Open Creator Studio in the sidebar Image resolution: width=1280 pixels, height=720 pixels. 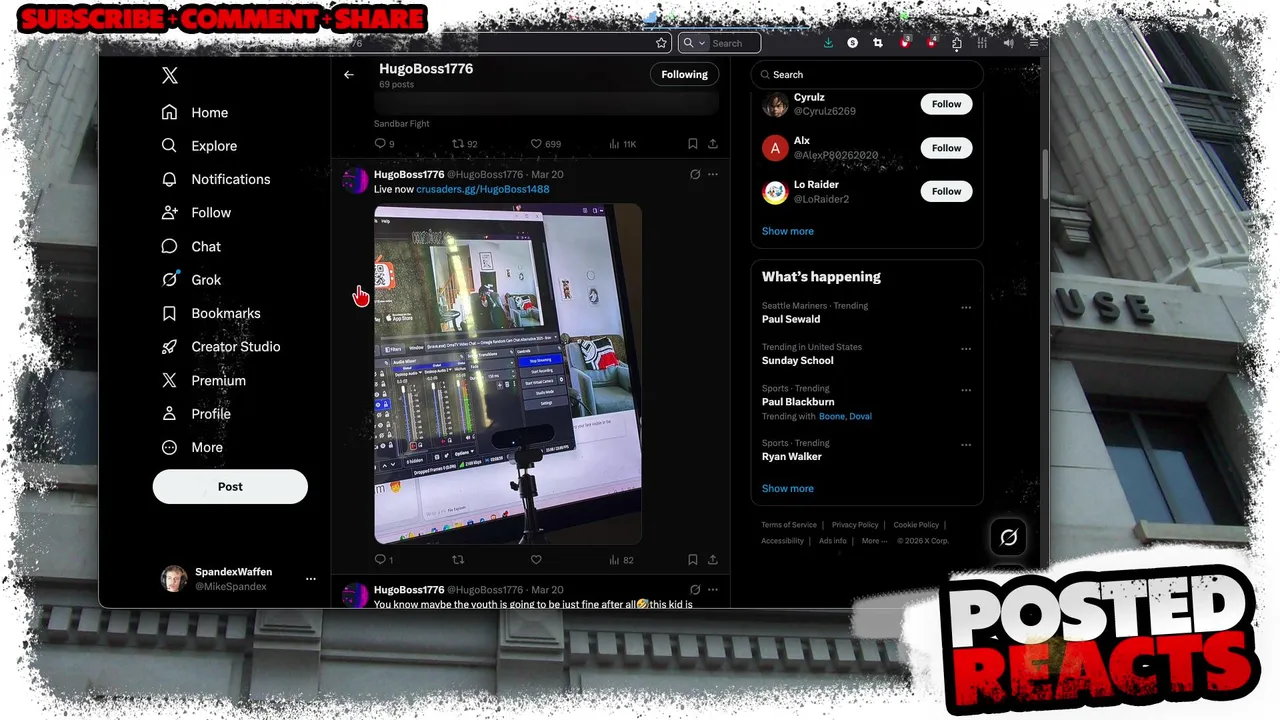[221, 347]
